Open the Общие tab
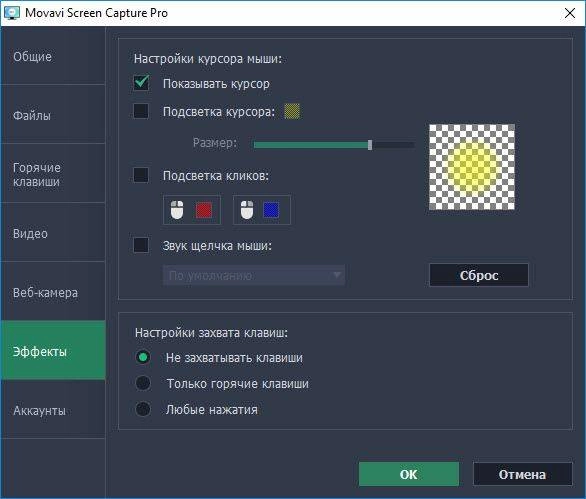The width and height of the screenshot is (586, 499). [53, 56]
